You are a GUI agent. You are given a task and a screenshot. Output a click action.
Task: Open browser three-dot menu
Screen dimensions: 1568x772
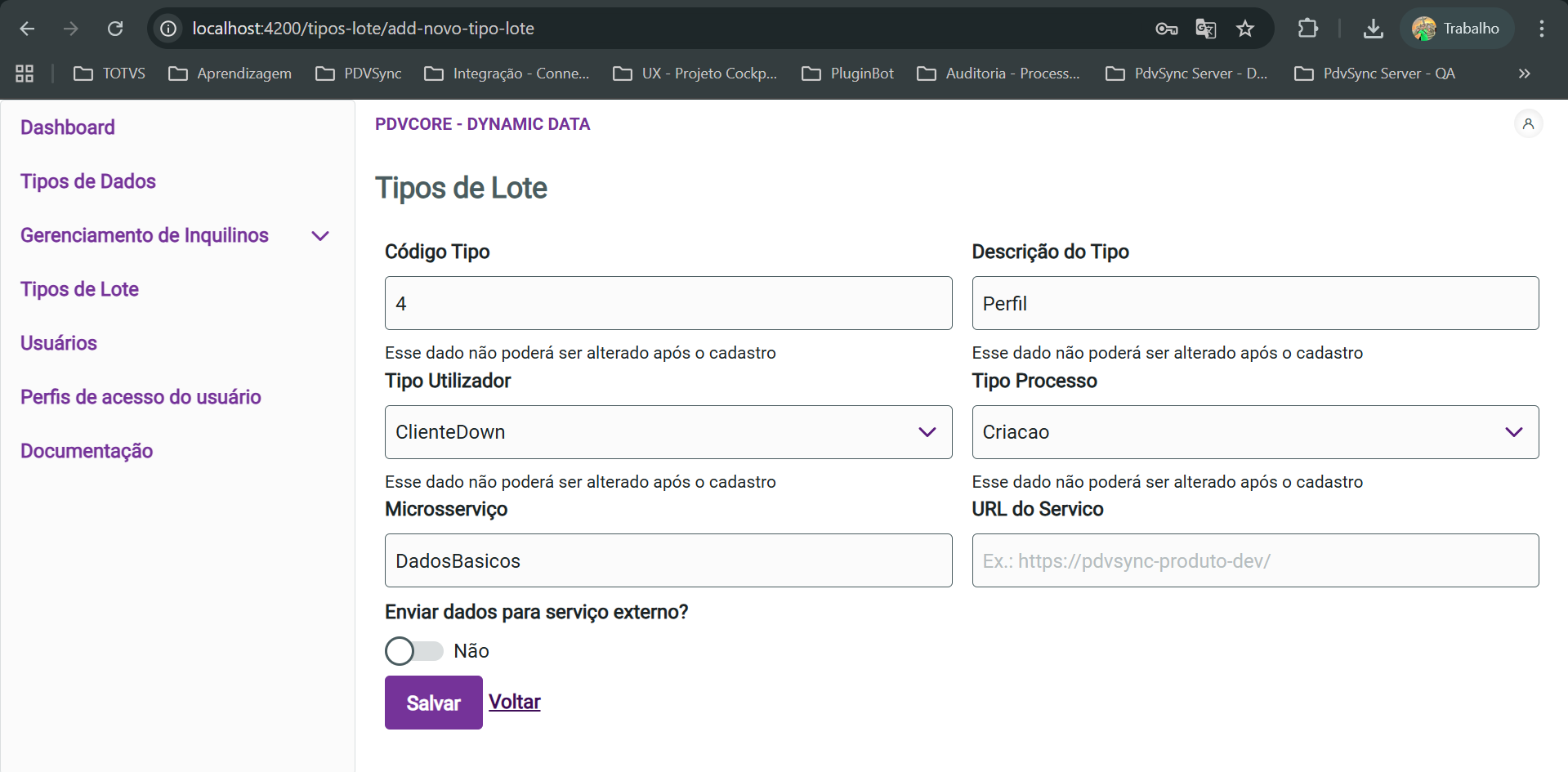[1541, 29]
